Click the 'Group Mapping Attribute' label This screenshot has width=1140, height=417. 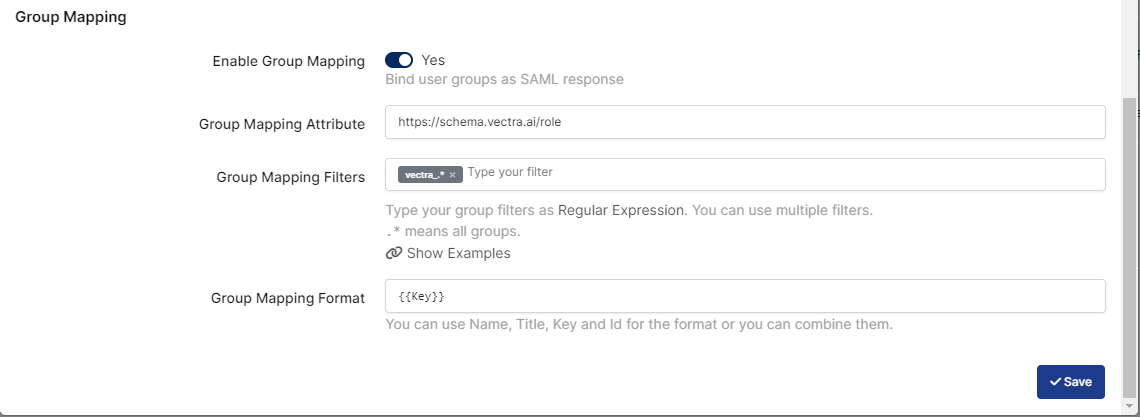tap(281, 124)
